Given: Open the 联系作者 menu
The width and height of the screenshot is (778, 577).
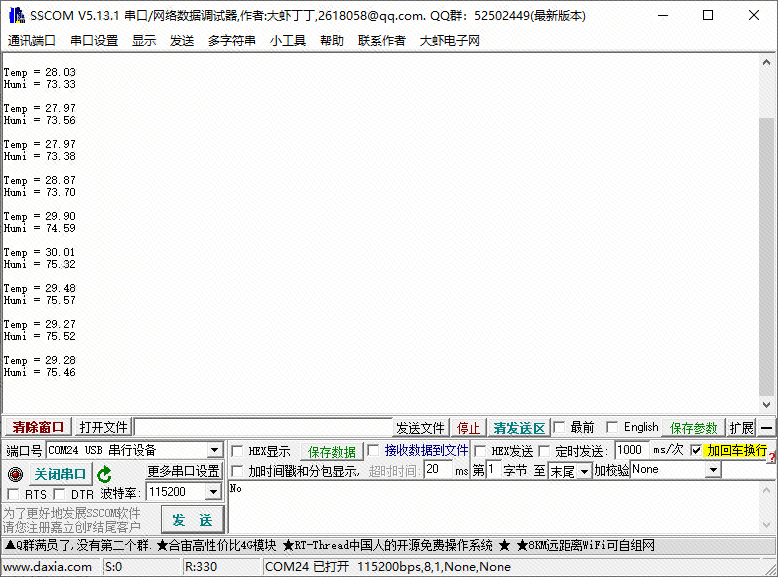Looking at the screenshot, I should click(x=382, y=41).
